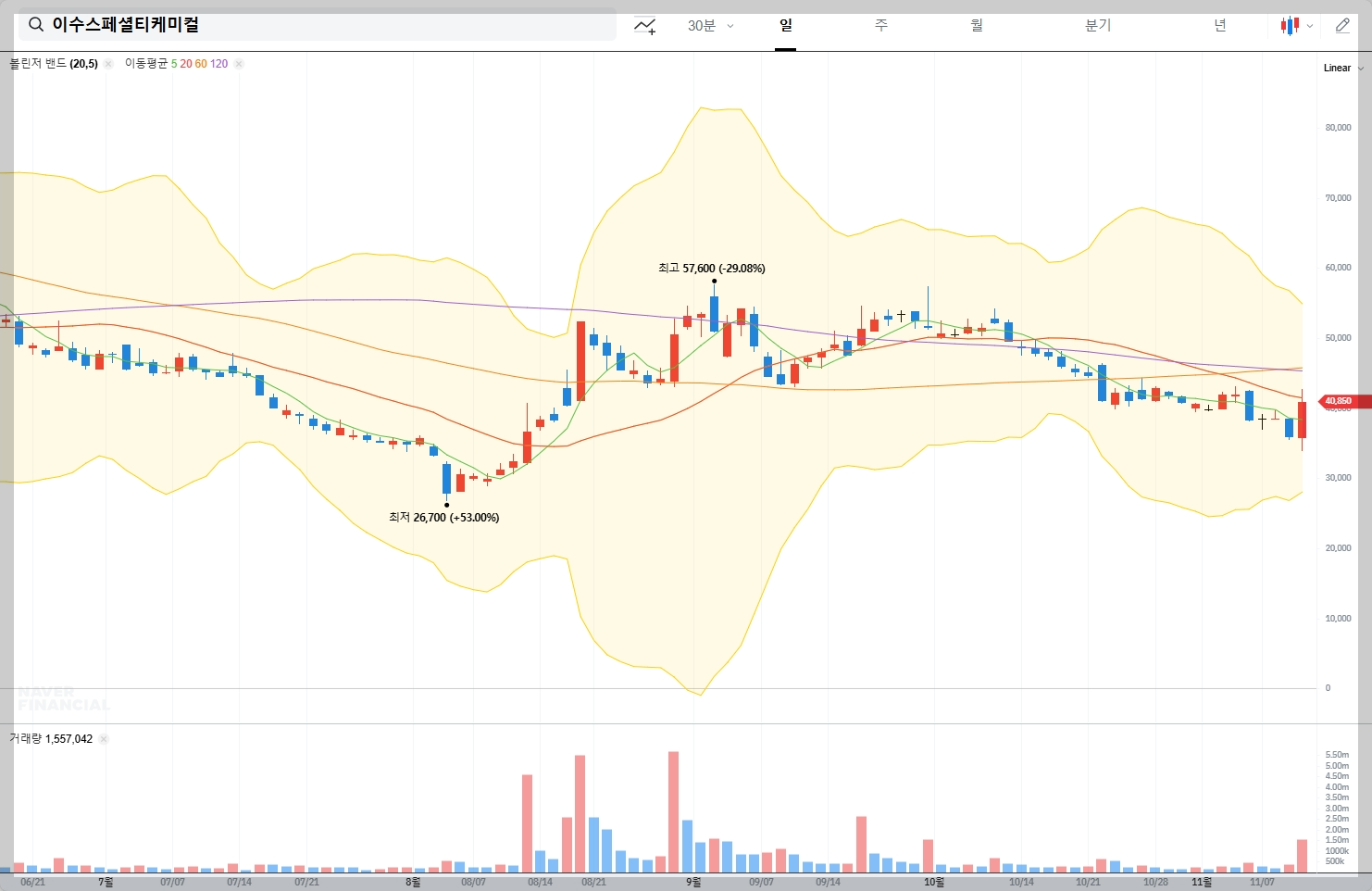Switch to the 분기 quarterly tab

pyautogui.click(x=1098, y=25)
